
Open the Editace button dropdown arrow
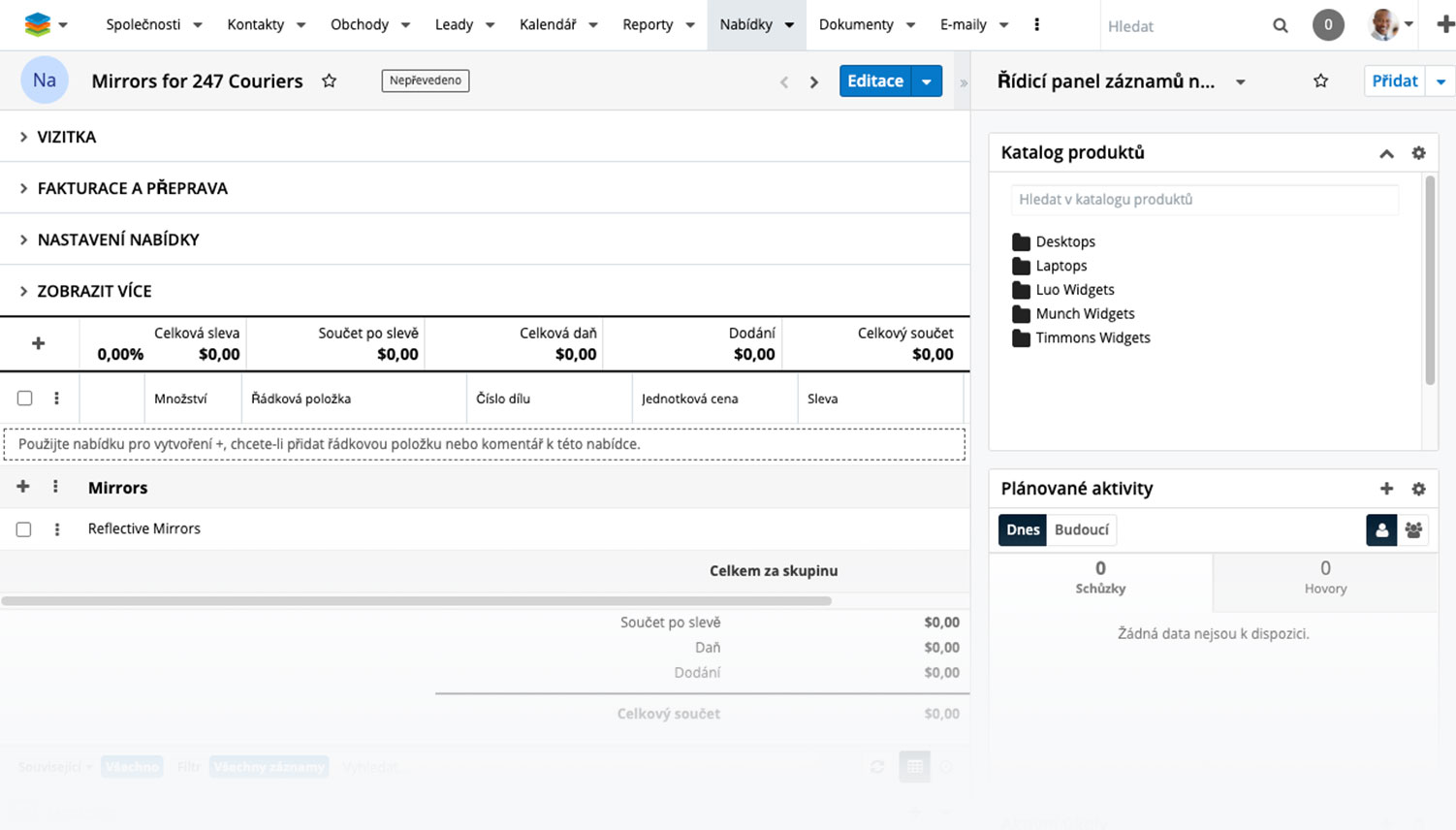[x=927, y=81]
